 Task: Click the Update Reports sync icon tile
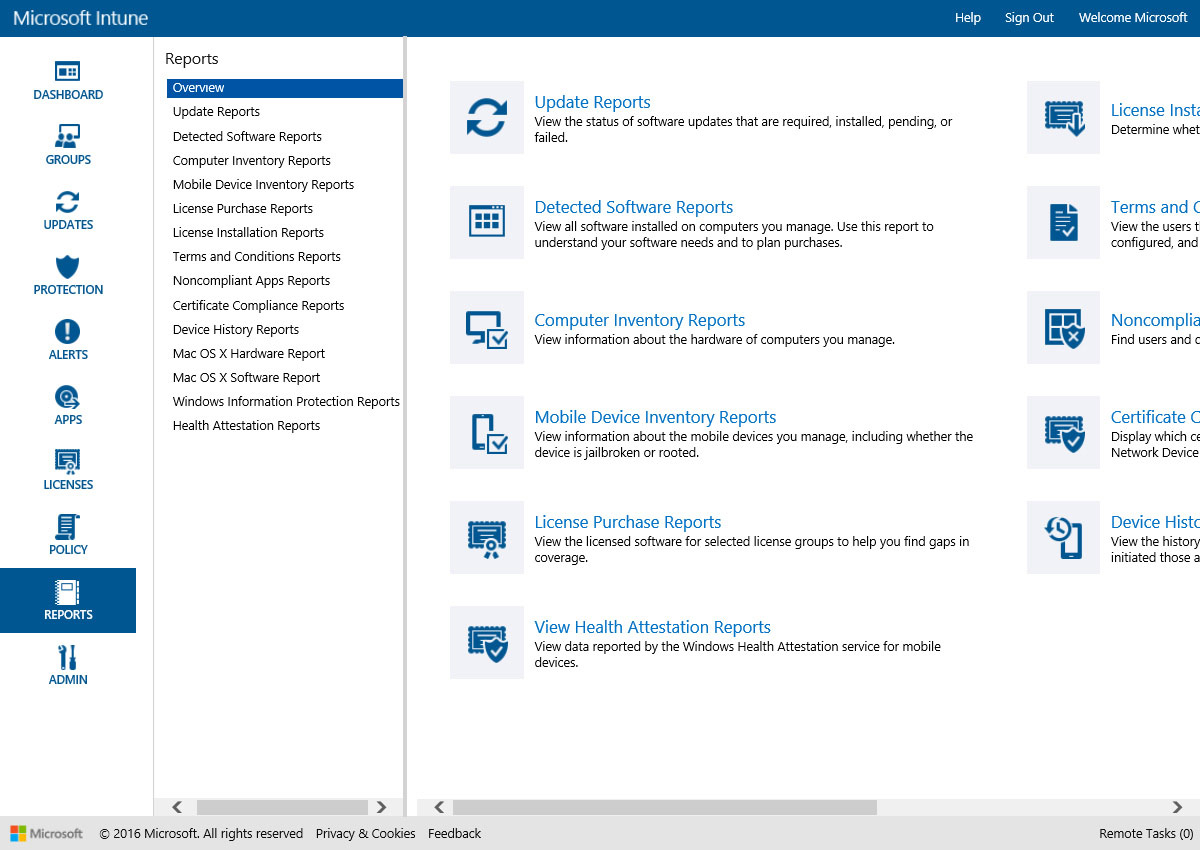click(487, 117)
